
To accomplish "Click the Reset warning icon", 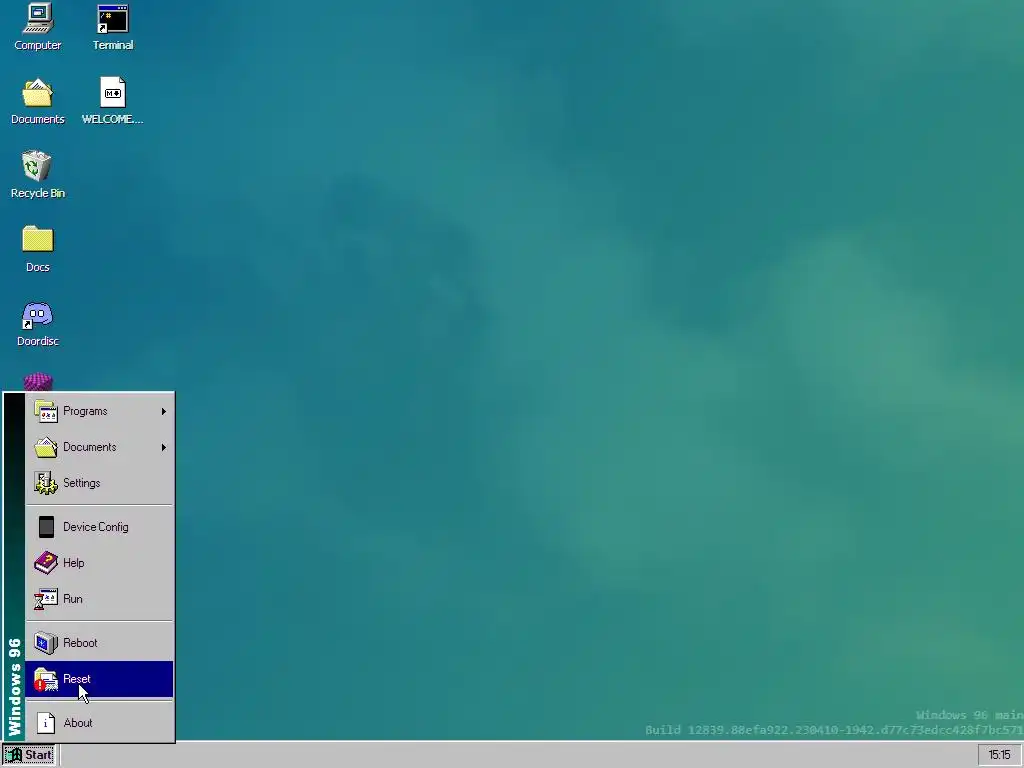I will [46, 679].
